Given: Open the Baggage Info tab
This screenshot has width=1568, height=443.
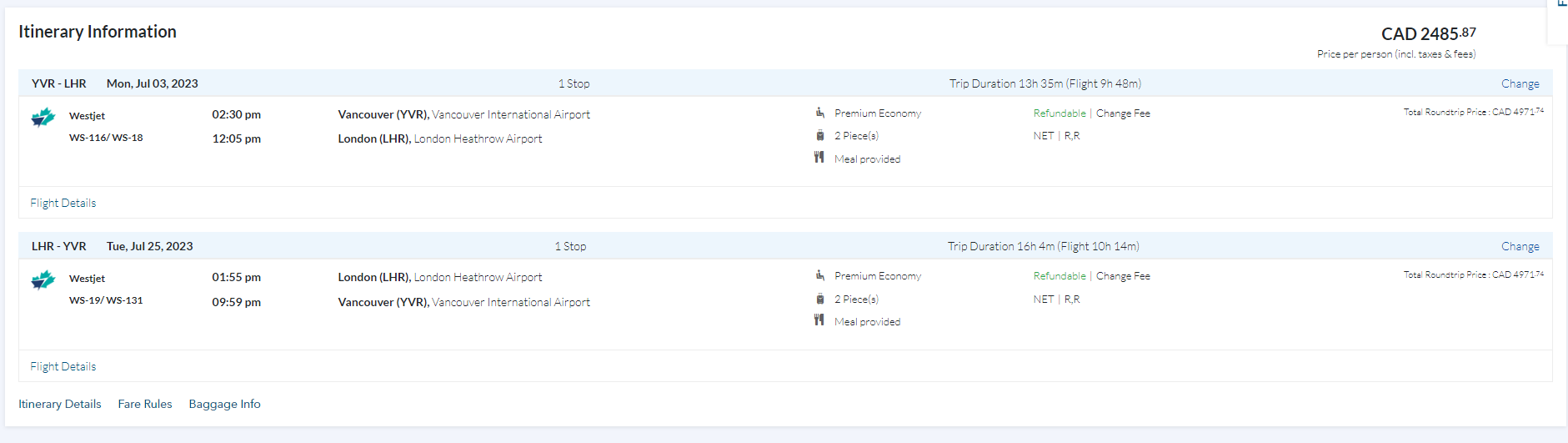Looking at the screenshot, I should point(224,404).
